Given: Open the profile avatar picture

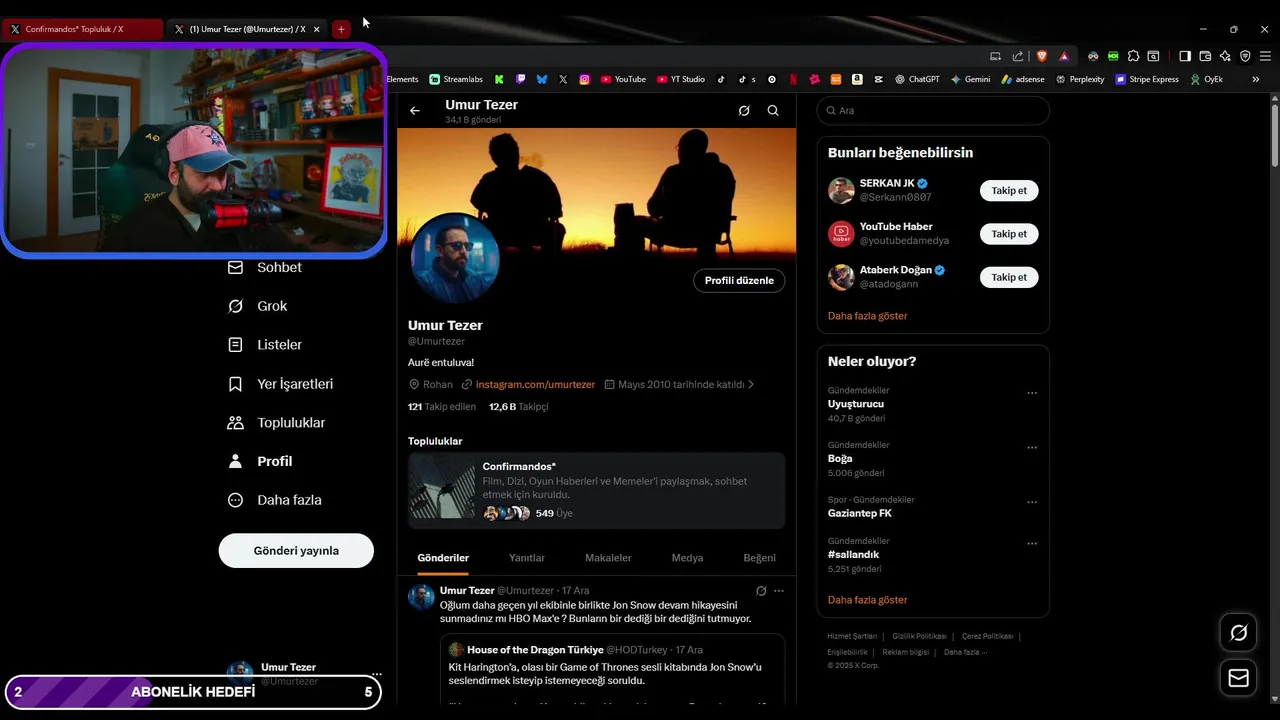Looking at the screenshot, I should tap(455, 258).
